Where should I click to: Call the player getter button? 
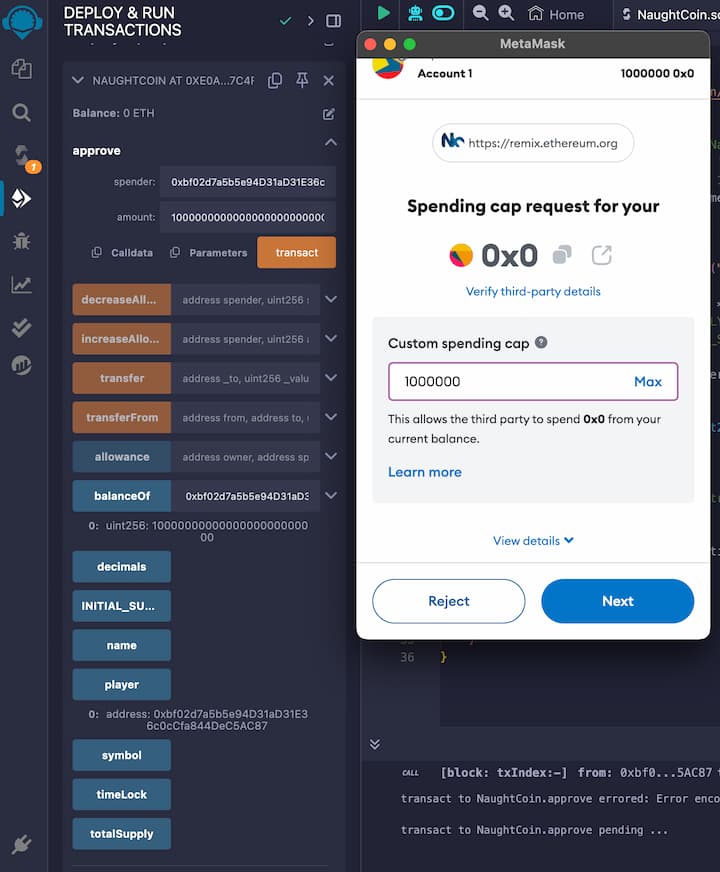tap(122, 685)
